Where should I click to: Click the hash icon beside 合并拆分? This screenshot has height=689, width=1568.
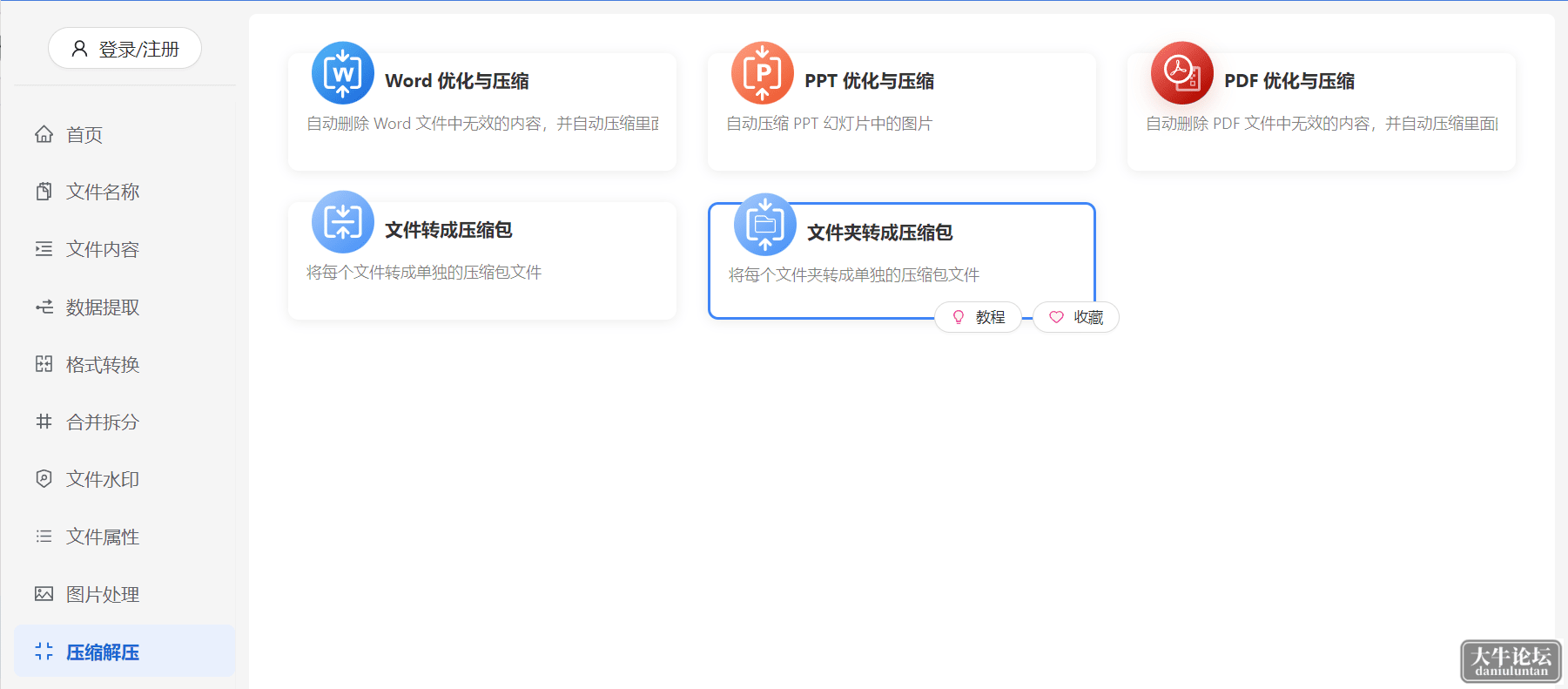44,422
